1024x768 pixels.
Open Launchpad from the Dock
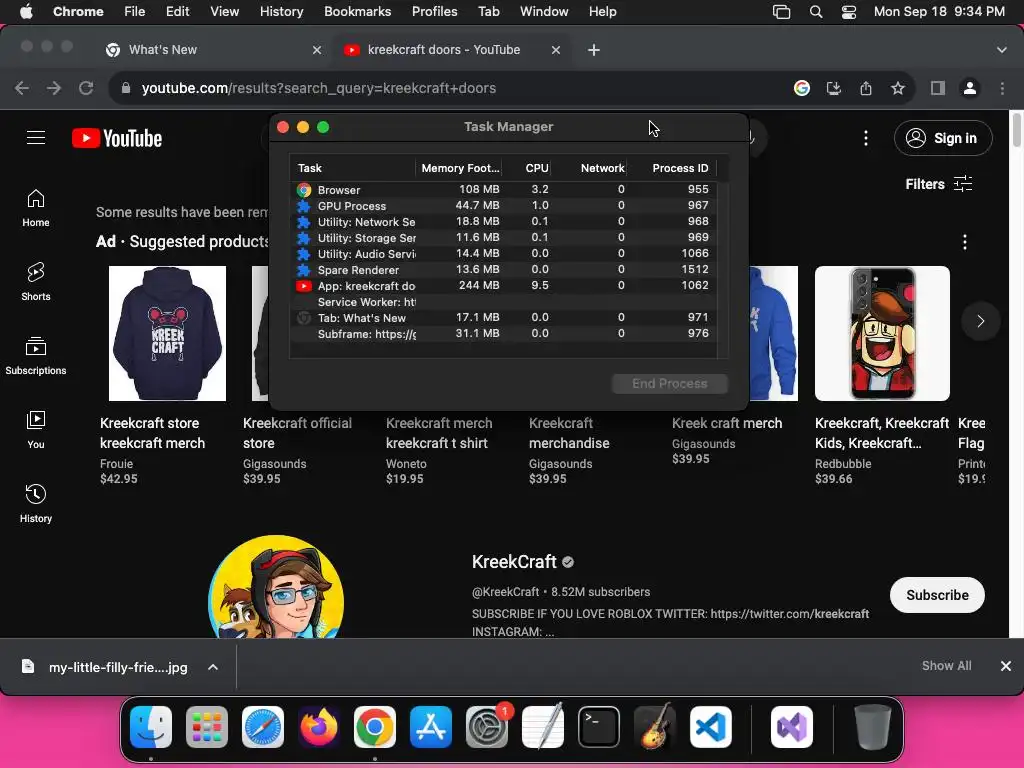click(207, 727)
